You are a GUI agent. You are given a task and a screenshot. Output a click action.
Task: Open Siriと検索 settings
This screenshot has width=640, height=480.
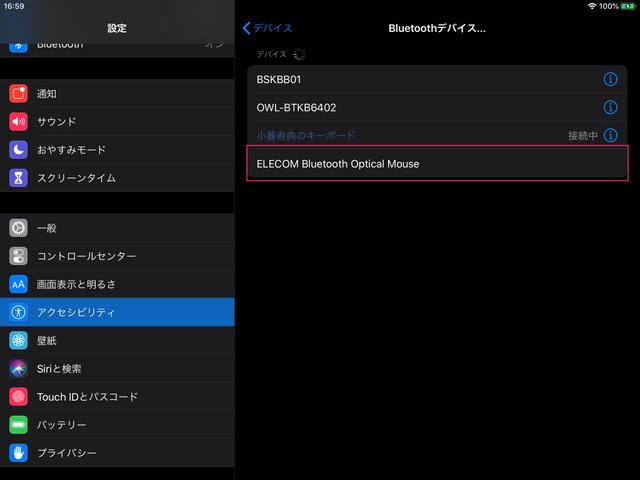click(117, 369)
